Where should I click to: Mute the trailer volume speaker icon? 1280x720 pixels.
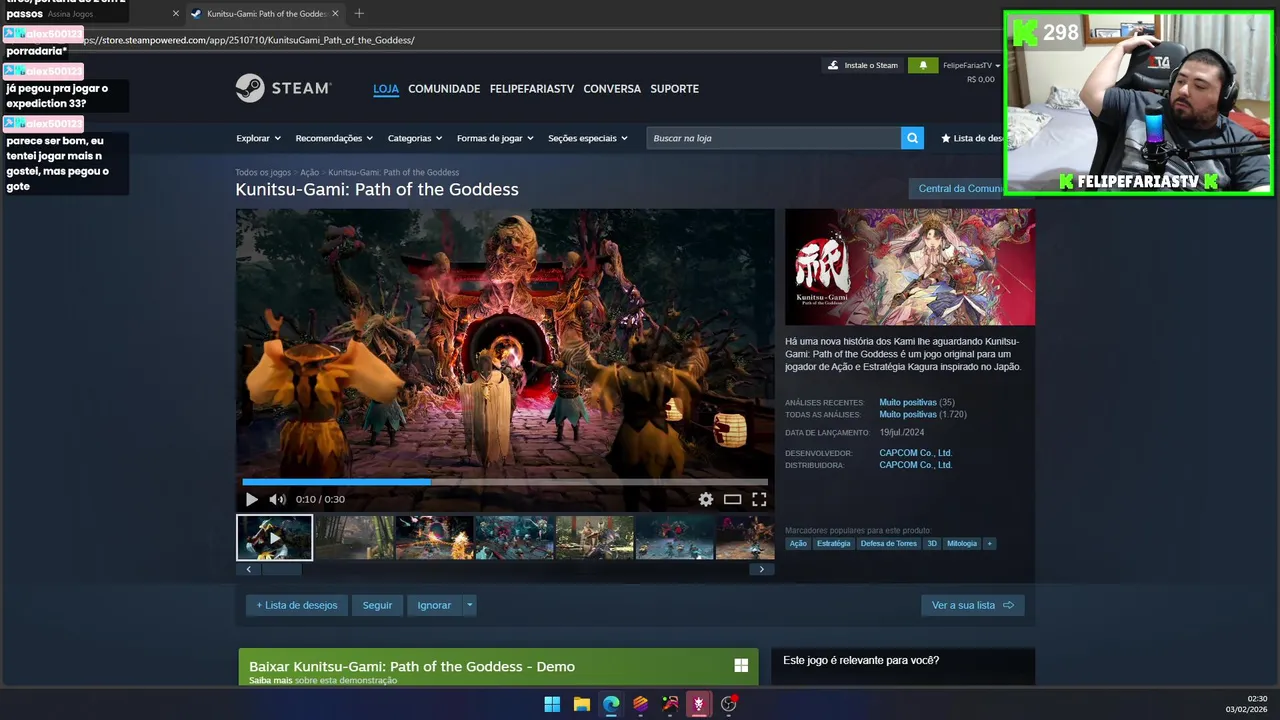pyautogui.click(x=277, y=499)
